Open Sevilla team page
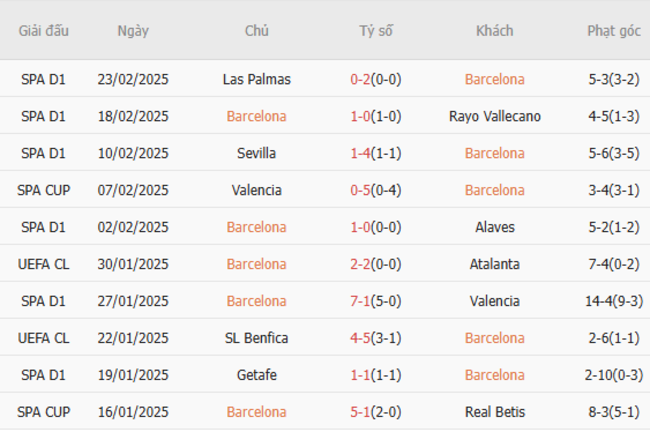Viewport: 650px width, 432px height. pos(257,153)
